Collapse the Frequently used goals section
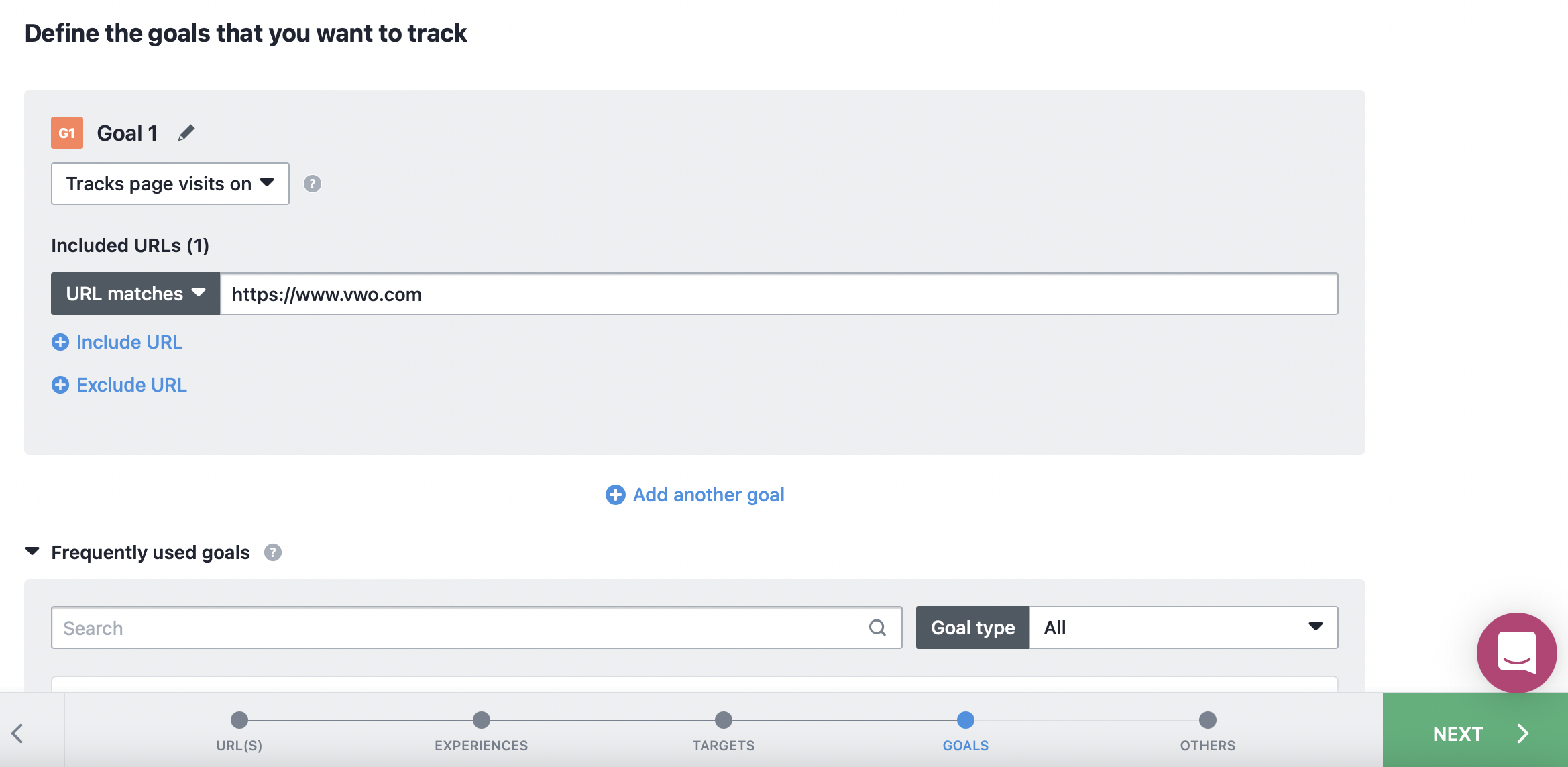Image resolution: width=1568 pixels, height=767 pixels. point(32,552)
